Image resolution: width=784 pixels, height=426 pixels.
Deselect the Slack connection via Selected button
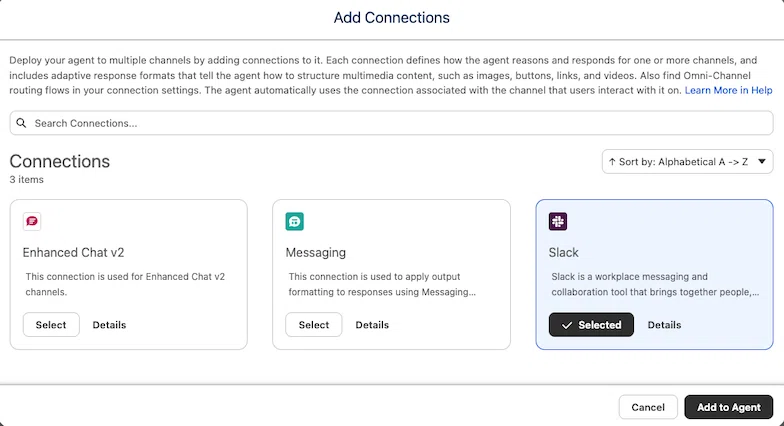click(x=591, y=325)
